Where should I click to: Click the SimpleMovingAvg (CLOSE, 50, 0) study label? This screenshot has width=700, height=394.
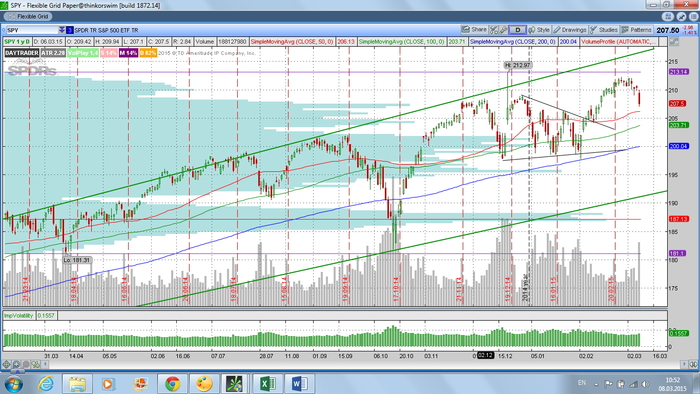click(292, 41)
